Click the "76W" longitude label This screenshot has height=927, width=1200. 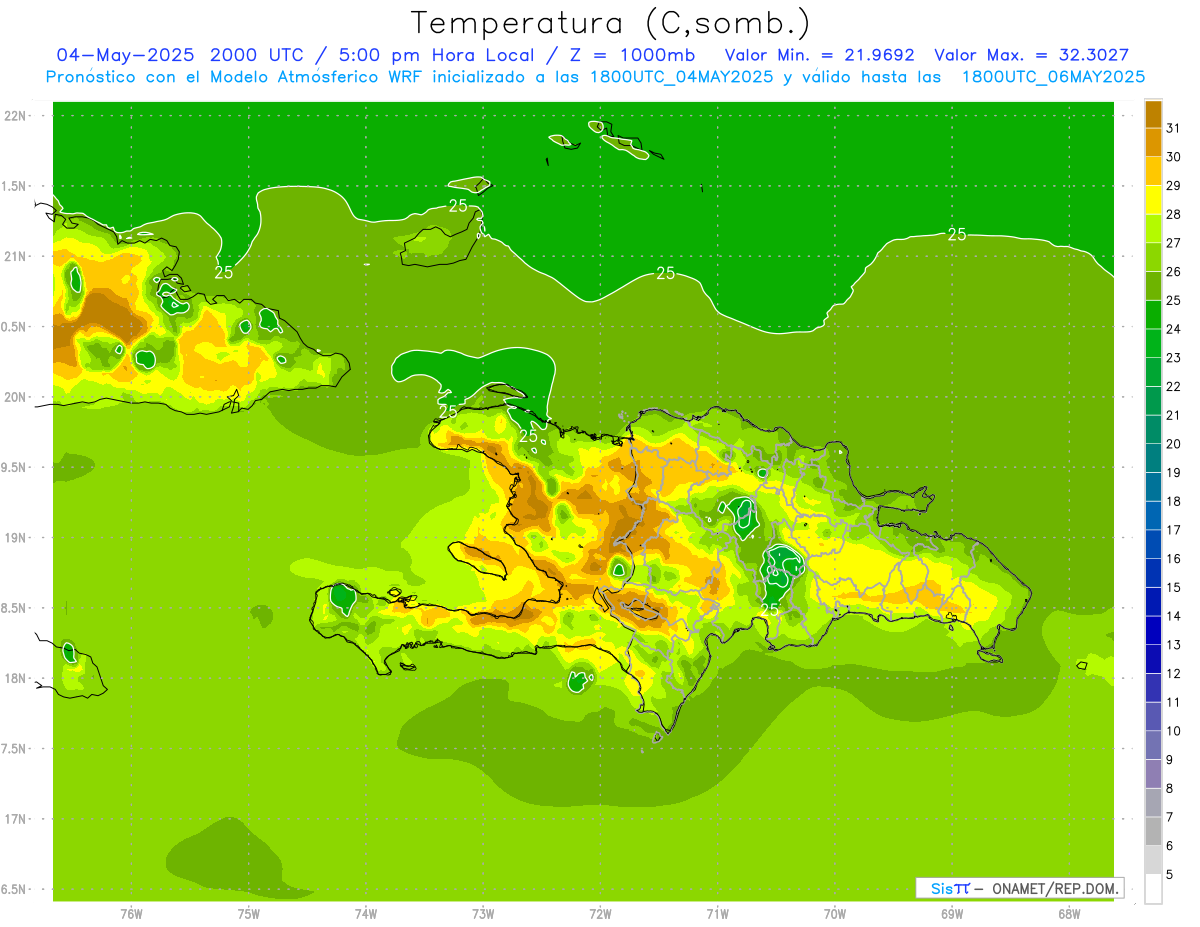pos(131,914)
